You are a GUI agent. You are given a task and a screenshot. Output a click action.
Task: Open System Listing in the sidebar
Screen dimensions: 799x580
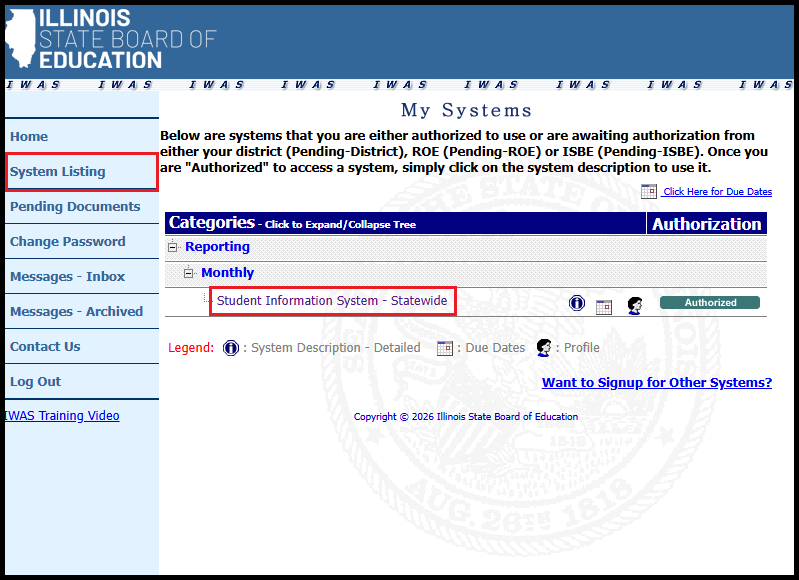[58, 172]
